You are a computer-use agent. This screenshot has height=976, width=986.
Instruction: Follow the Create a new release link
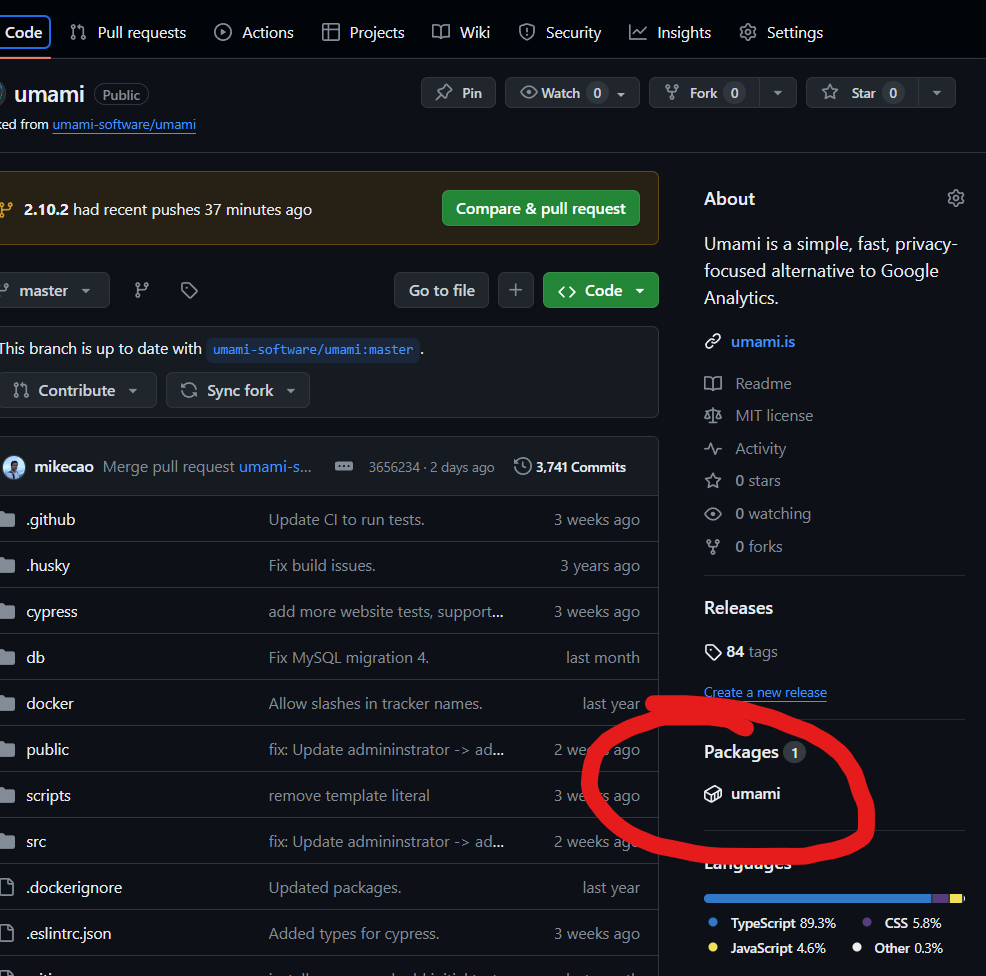(765, 692)
